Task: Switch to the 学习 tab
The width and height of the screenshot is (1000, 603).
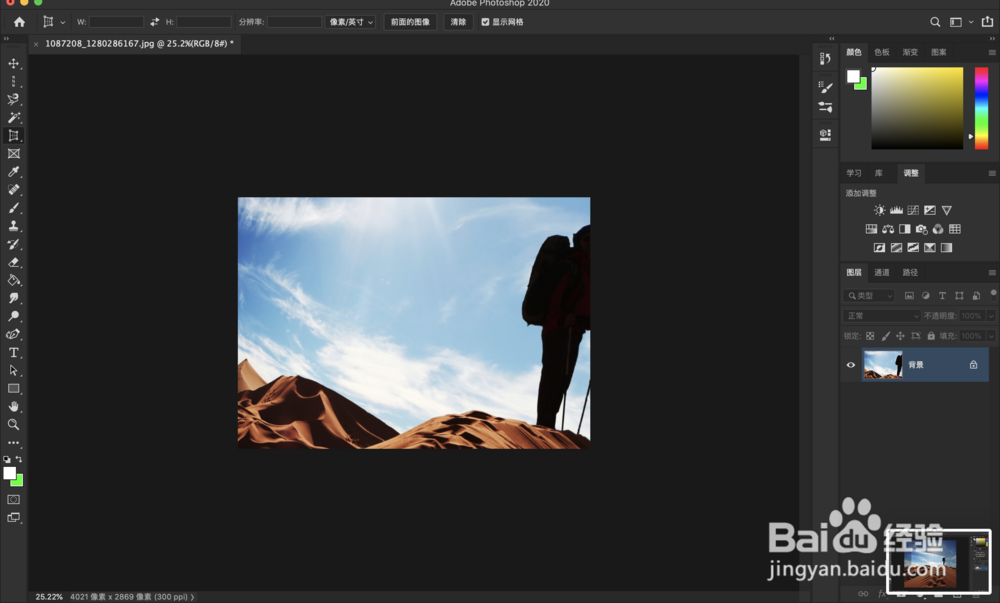Action: pyautogui.click(x=854, y=173)
